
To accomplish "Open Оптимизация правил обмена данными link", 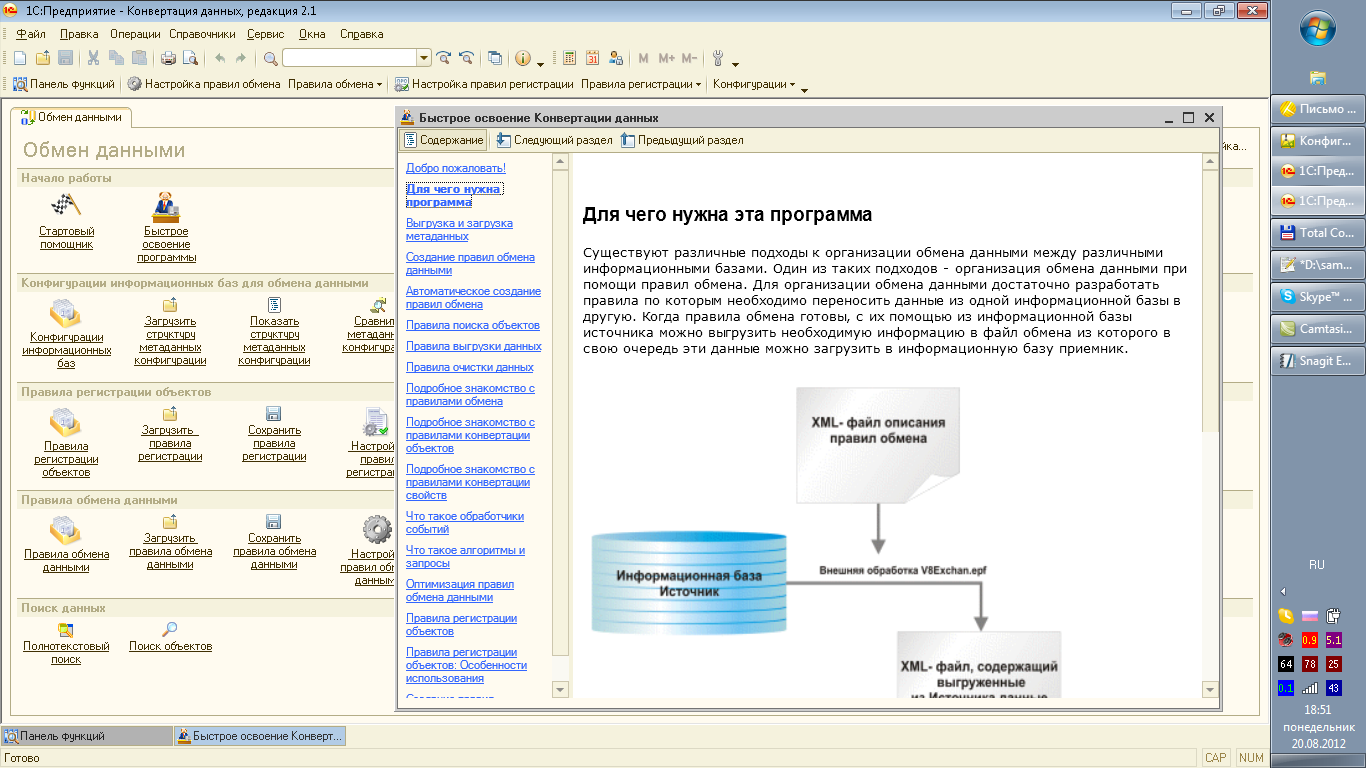I will (460, 590).
